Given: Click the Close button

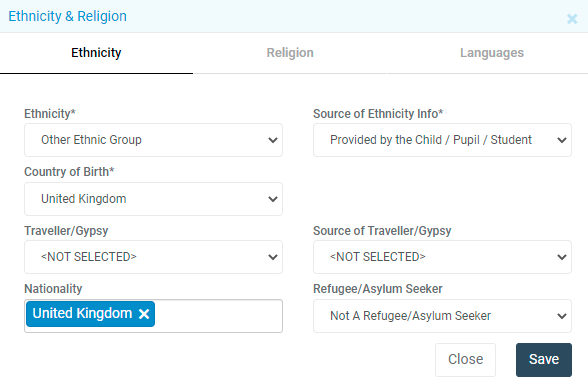Looking at the screenshot, I should coord(465,360).
